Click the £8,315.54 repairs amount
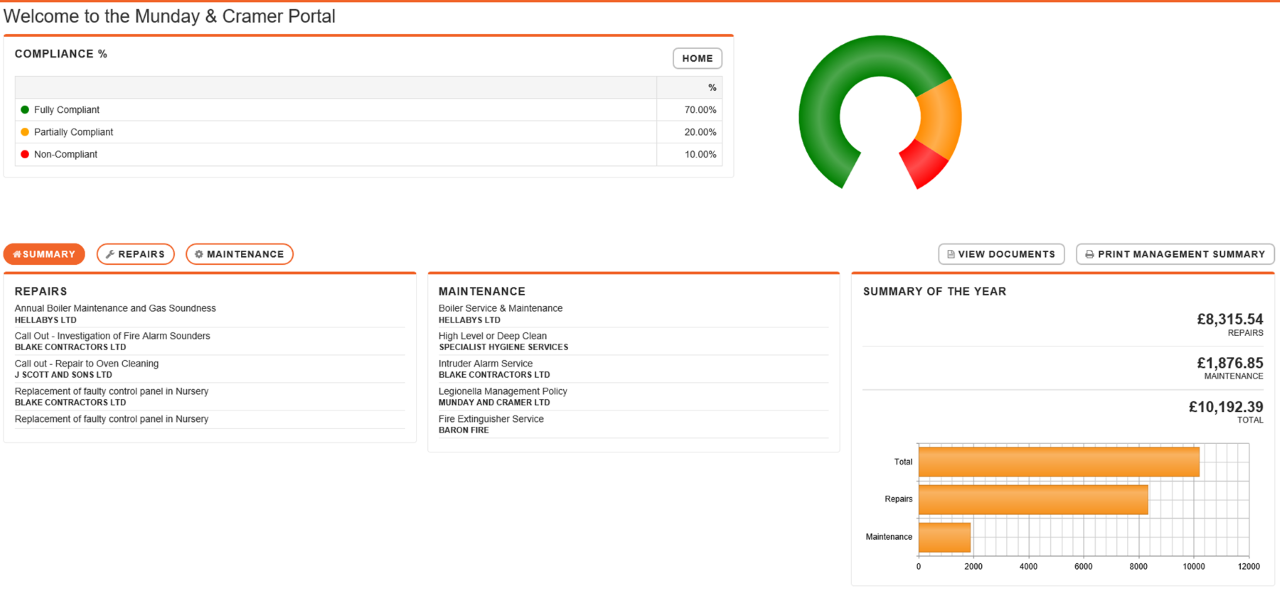The image size is (1280, 591). click(1229, 319)
